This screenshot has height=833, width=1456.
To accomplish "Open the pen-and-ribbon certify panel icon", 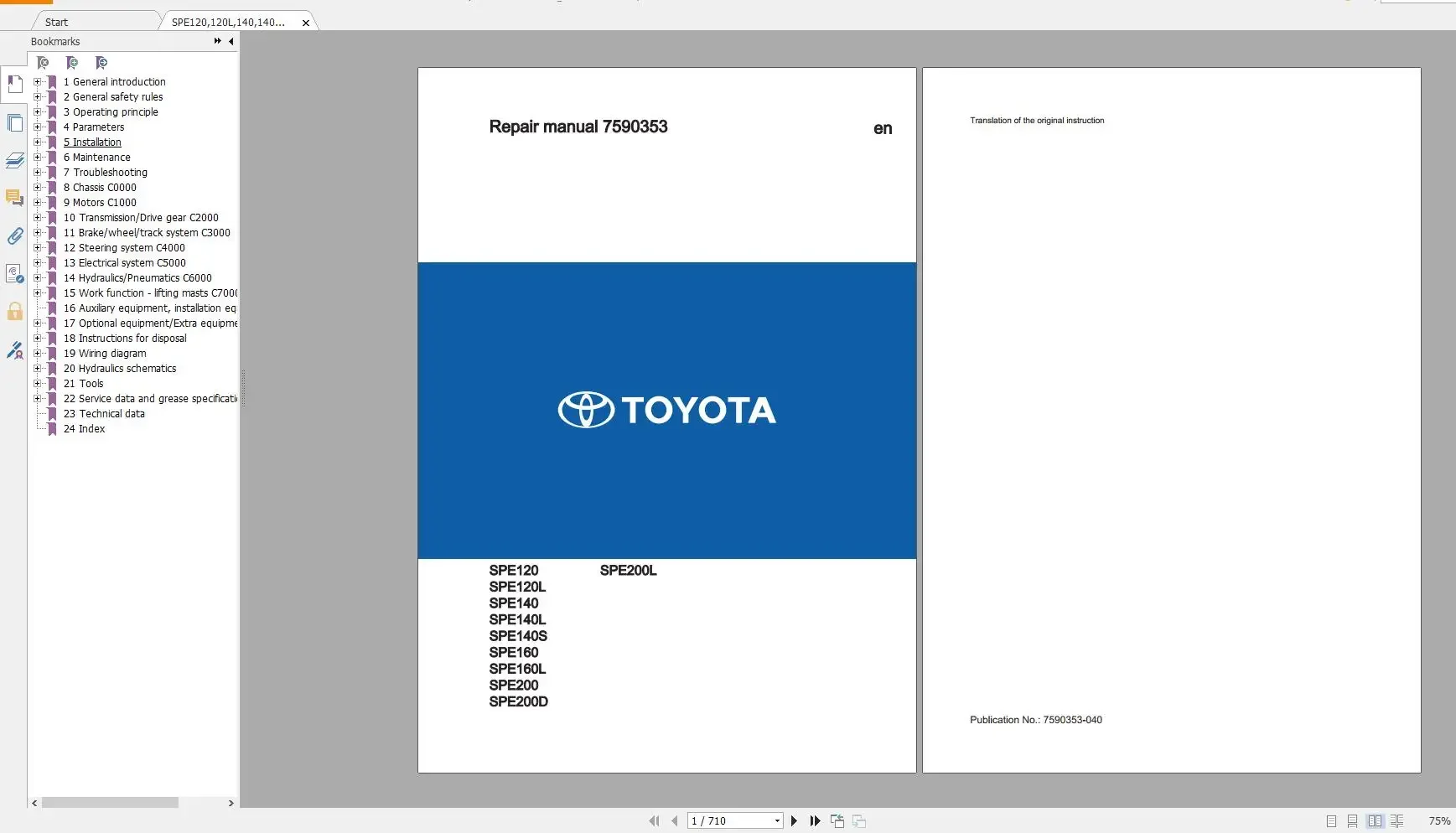I will click(14, 350).
